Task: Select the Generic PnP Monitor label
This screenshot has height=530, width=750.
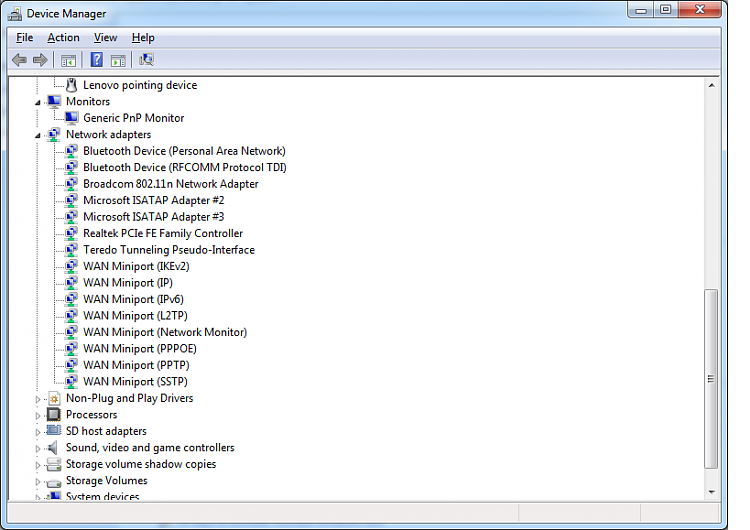Action: (133, 118)
